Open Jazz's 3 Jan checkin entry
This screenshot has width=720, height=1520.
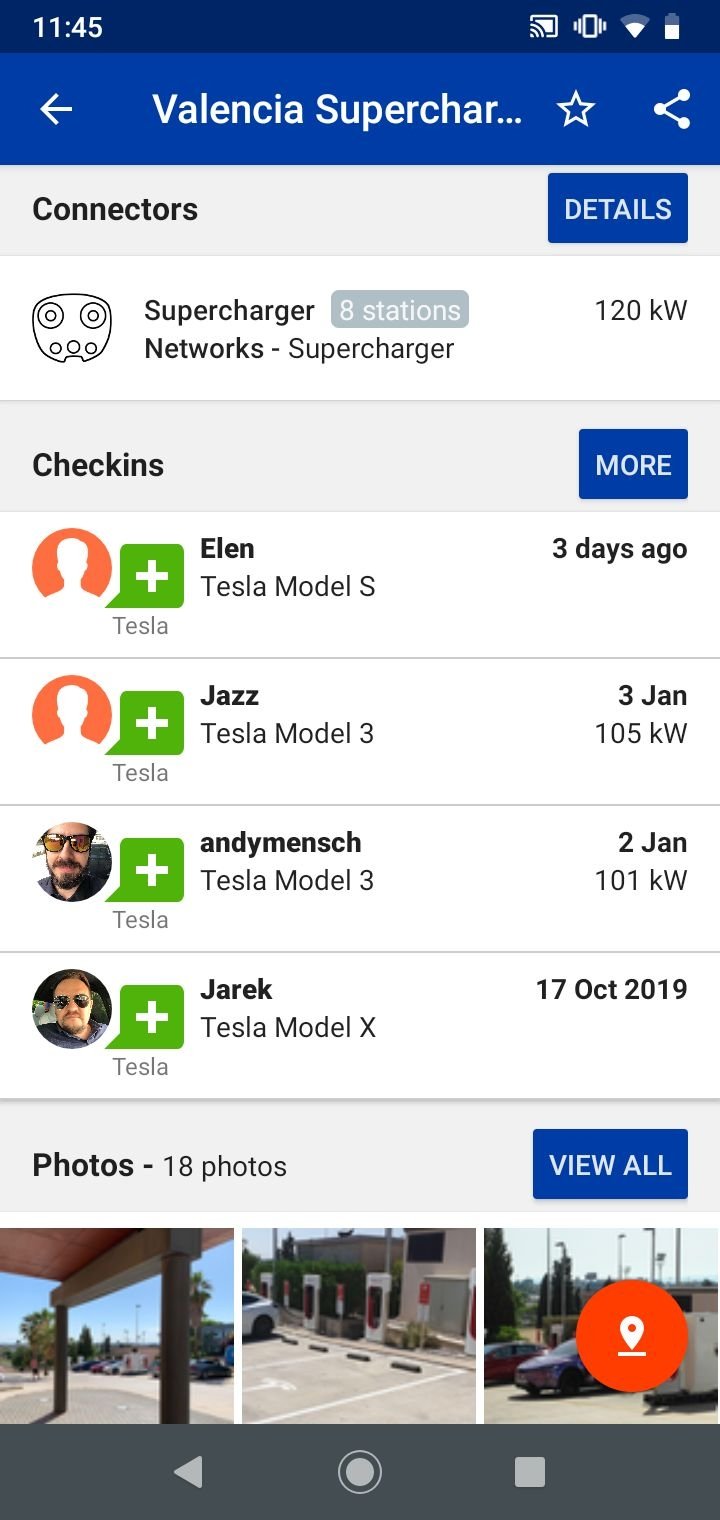point(360,732)
